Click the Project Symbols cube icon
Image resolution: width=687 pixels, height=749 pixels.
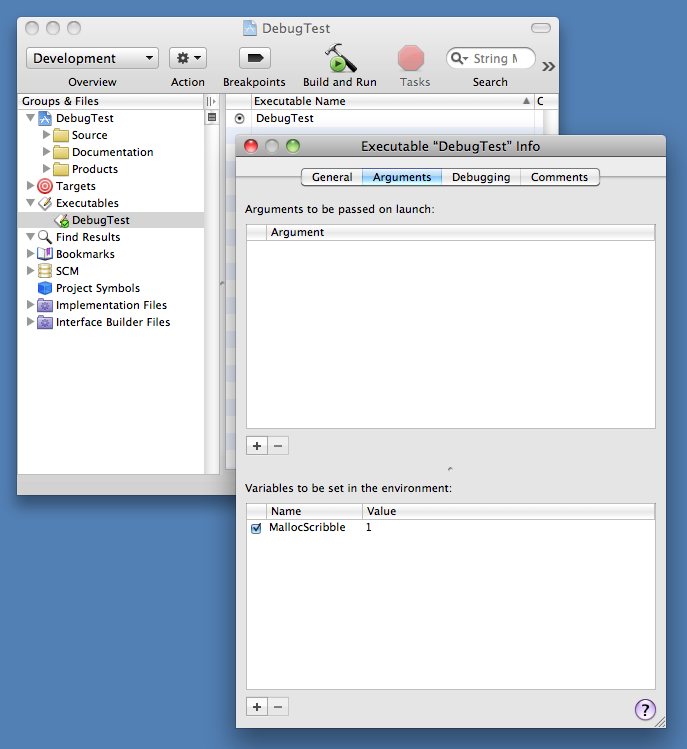coord(45,288)
